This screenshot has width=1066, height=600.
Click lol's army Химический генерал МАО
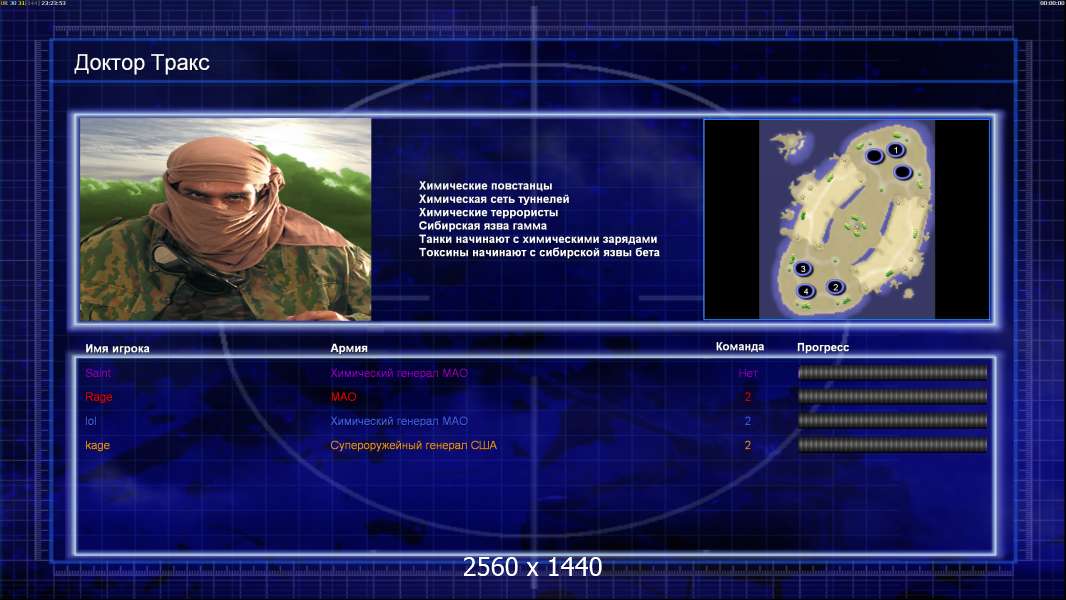point(399,421)
